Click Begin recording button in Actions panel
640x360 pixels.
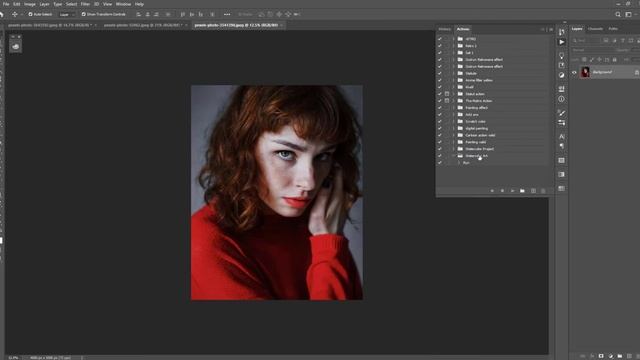pyautogui.click(x=502, y=191)
